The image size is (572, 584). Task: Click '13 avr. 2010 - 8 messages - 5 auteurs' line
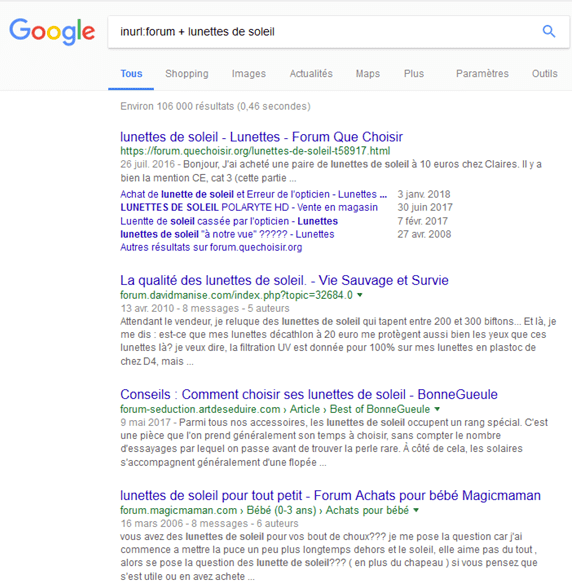[205, 308]
